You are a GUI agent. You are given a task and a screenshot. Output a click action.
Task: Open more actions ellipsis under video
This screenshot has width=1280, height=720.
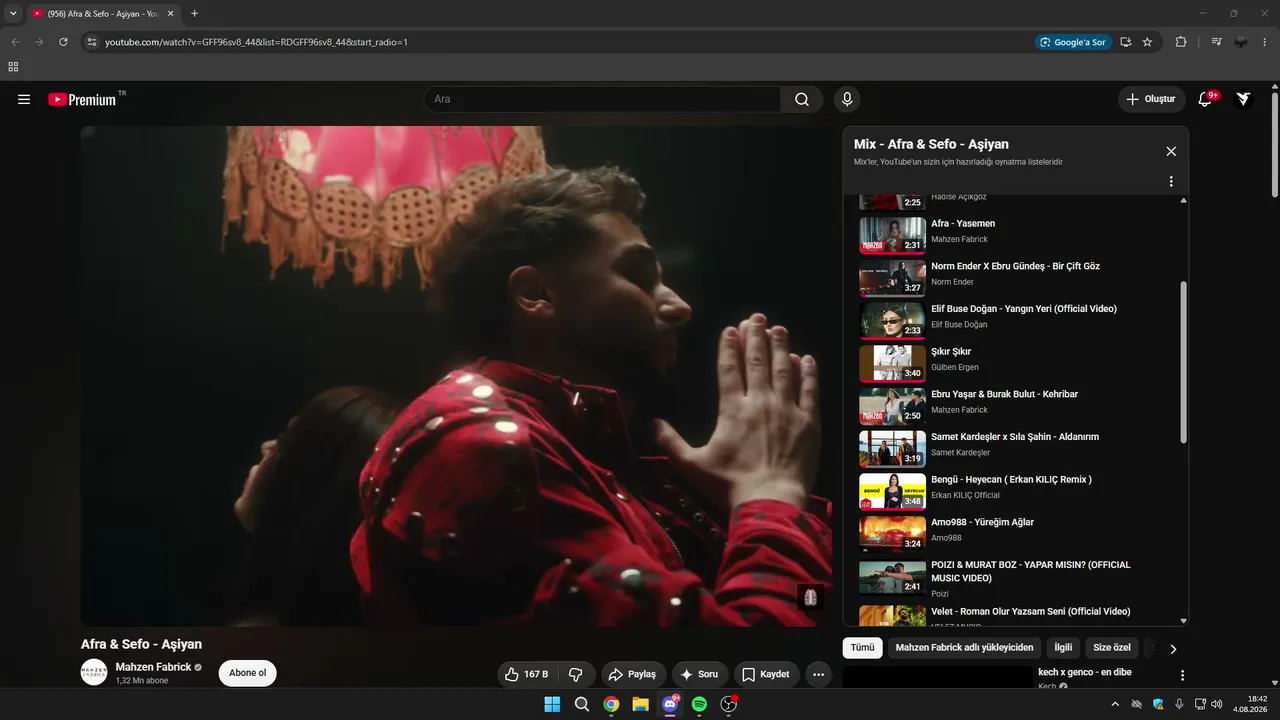(818, 674)
